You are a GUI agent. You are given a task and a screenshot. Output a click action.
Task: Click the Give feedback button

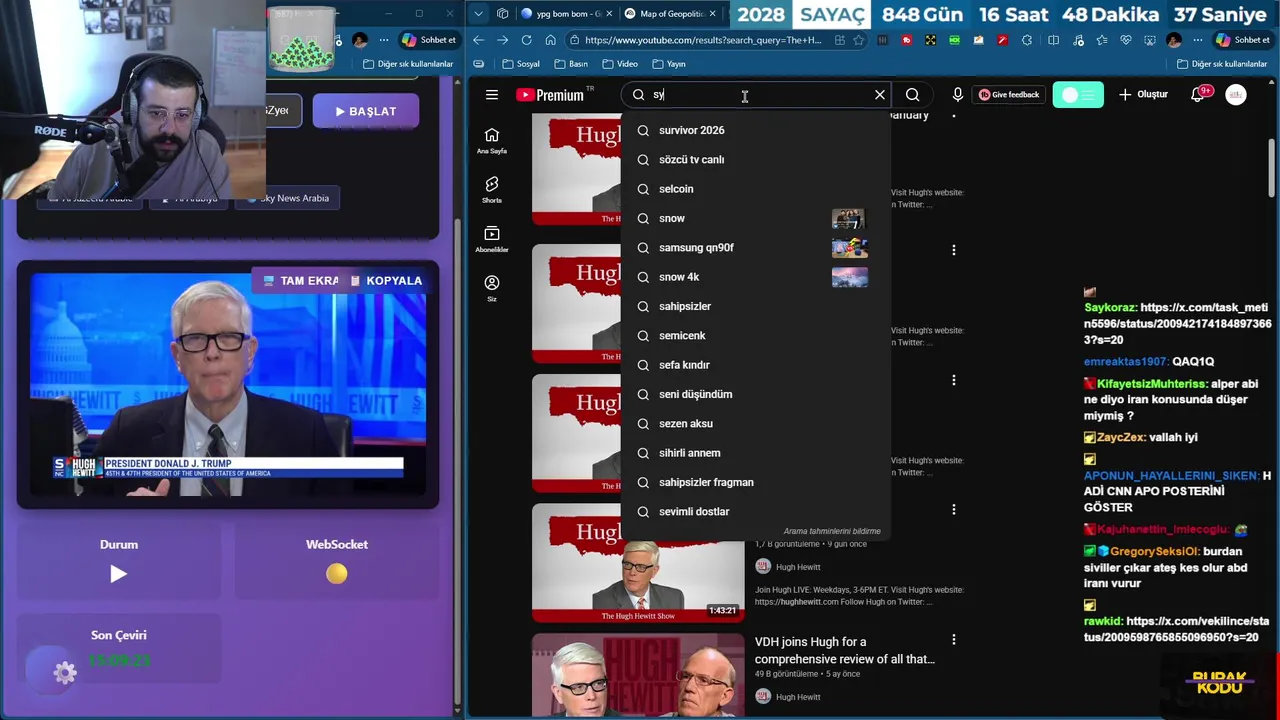[1008, 95]
